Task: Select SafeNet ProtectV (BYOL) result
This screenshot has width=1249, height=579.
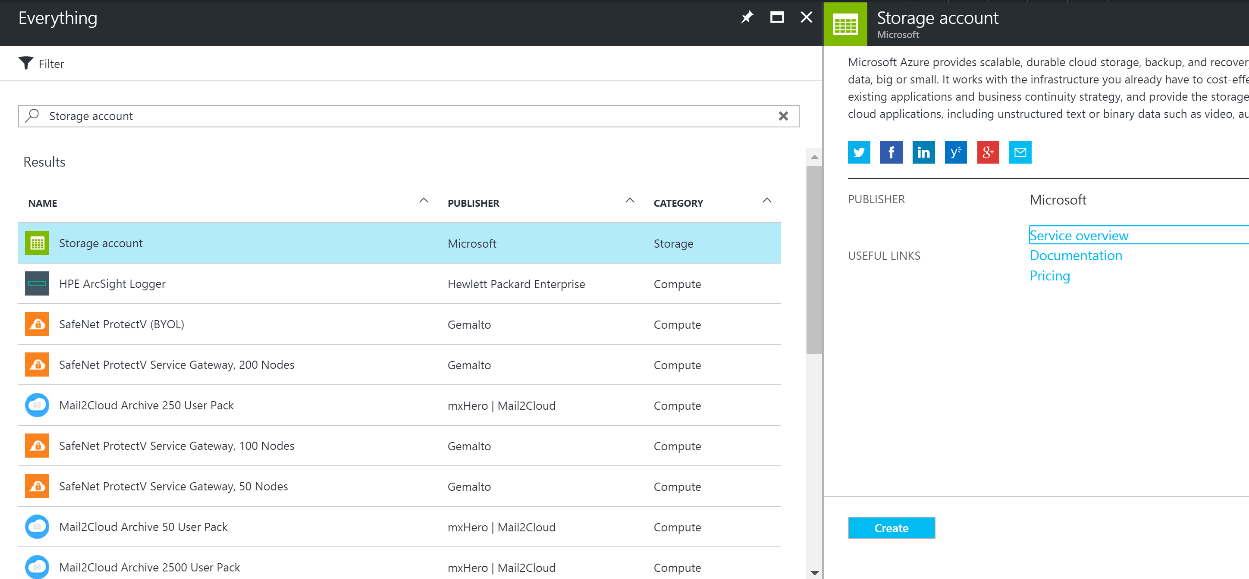Action: click(x=399, y=324)
